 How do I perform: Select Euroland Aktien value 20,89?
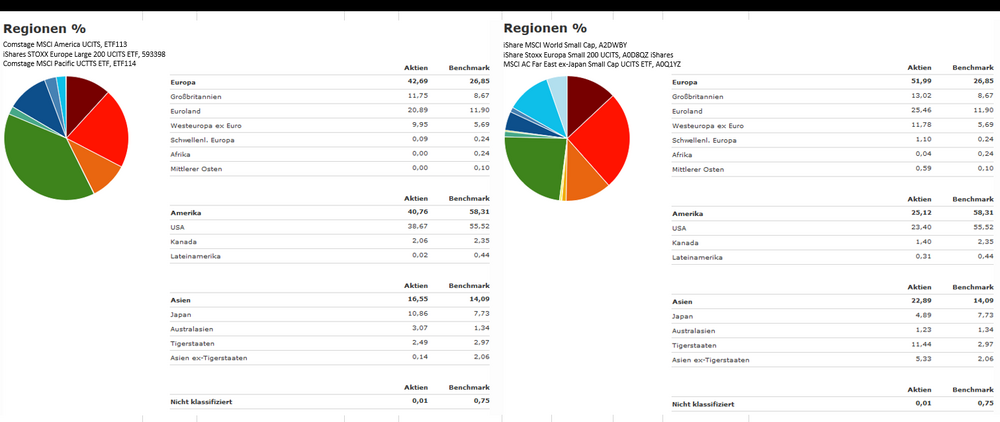(418, 110)
